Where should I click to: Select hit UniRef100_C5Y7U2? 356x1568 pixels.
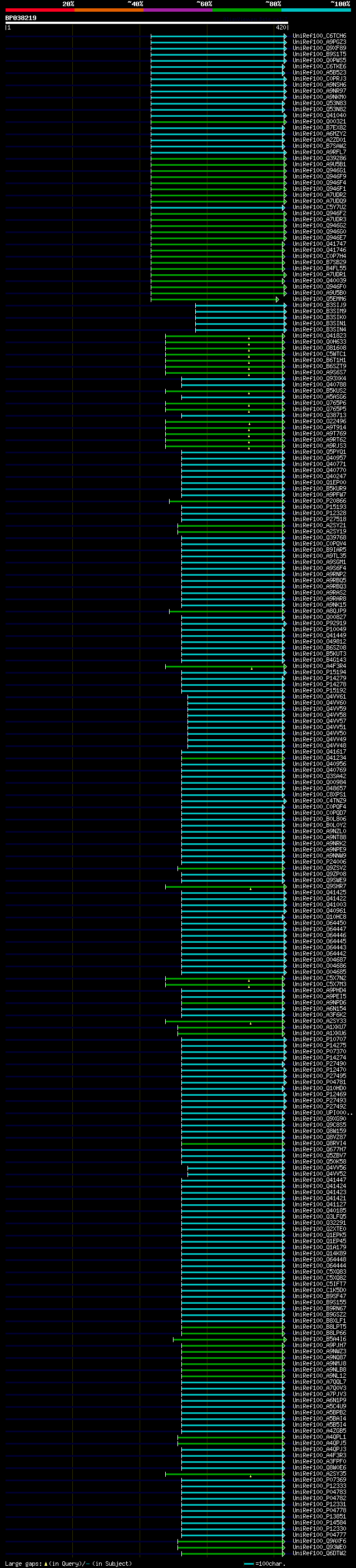[319, 207]
